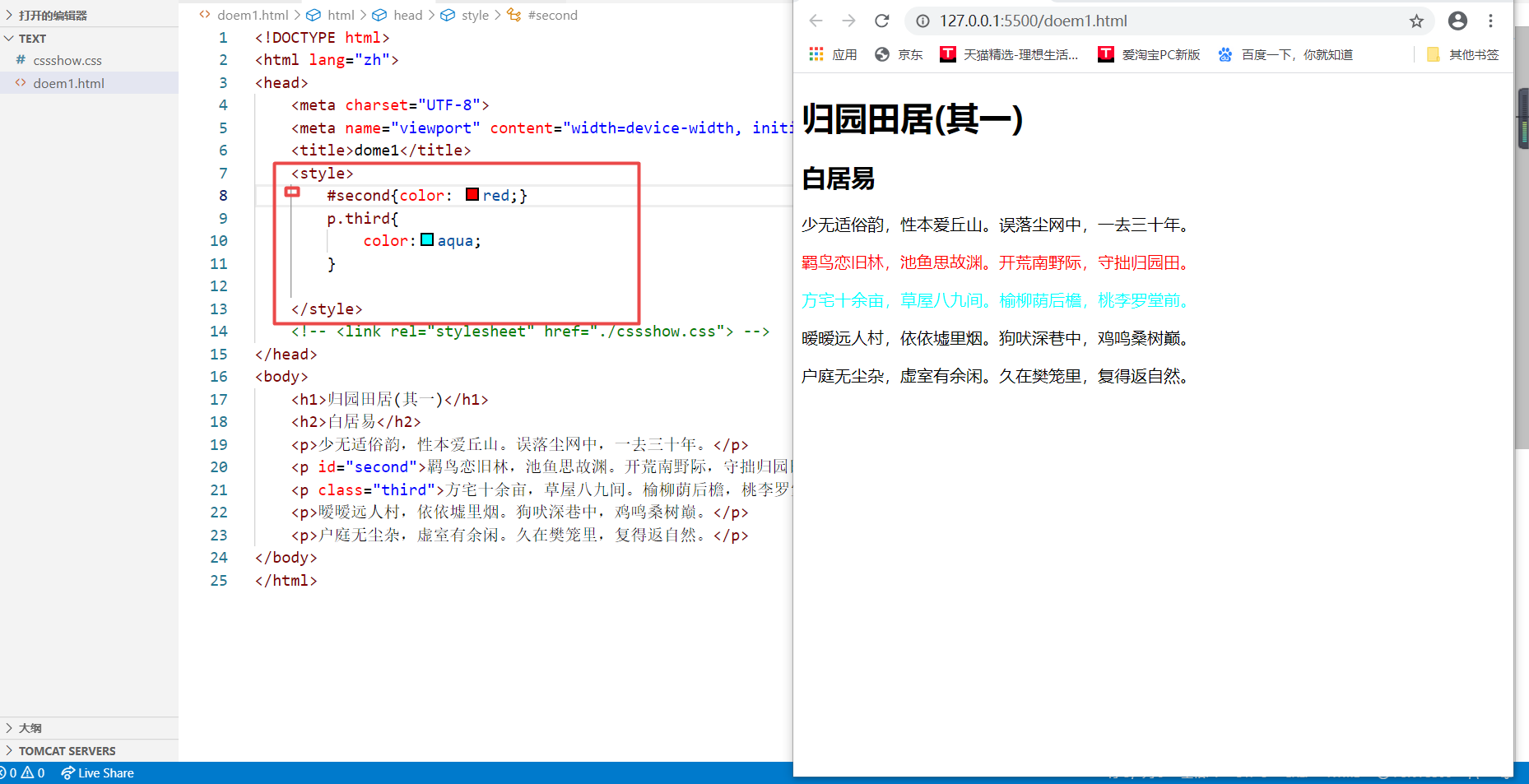Select the style breadcrumb item
The image size is (1529, 784).
tap(475, 15)
